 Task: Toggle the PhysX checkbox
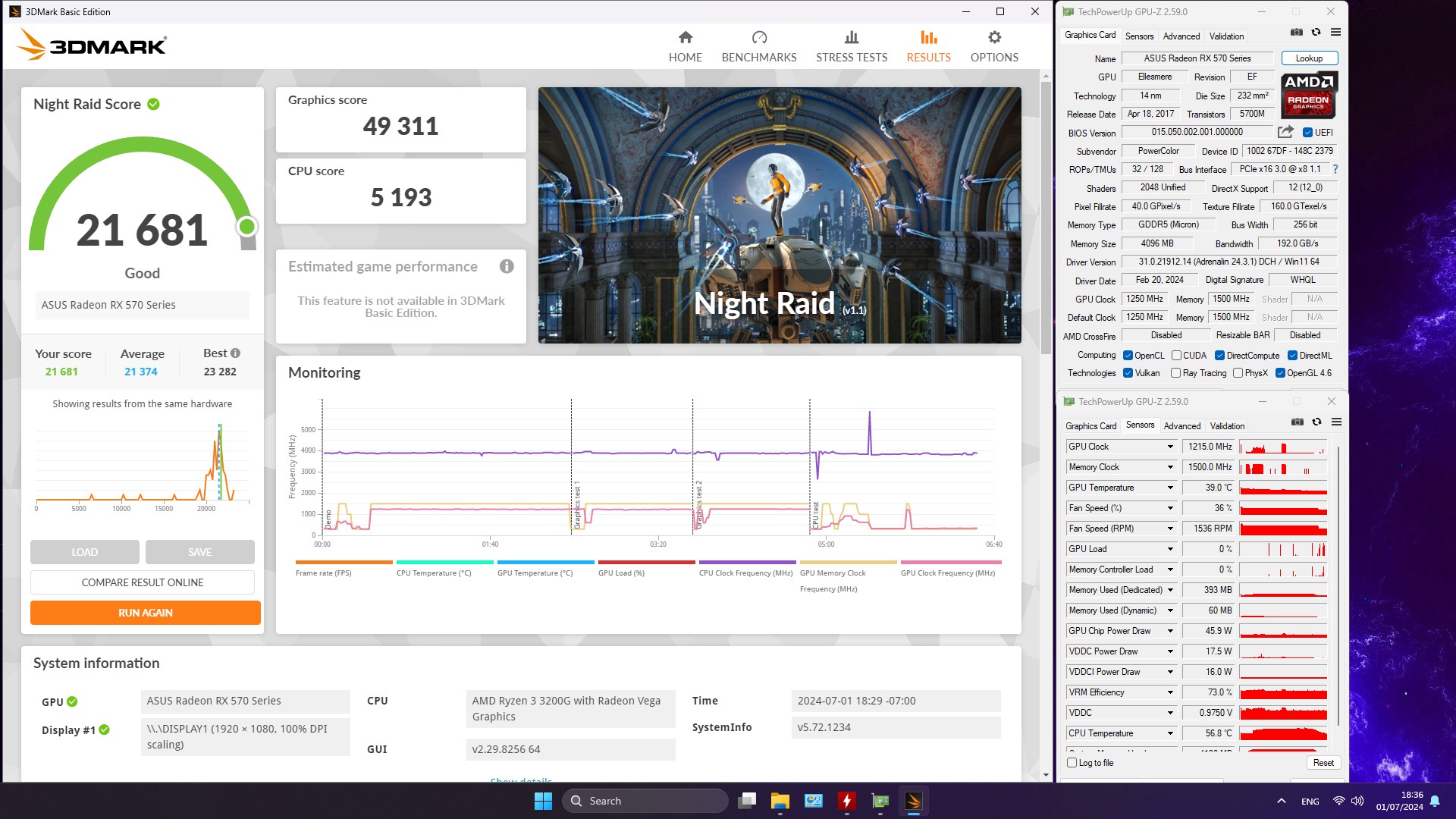click(1238, 372)
